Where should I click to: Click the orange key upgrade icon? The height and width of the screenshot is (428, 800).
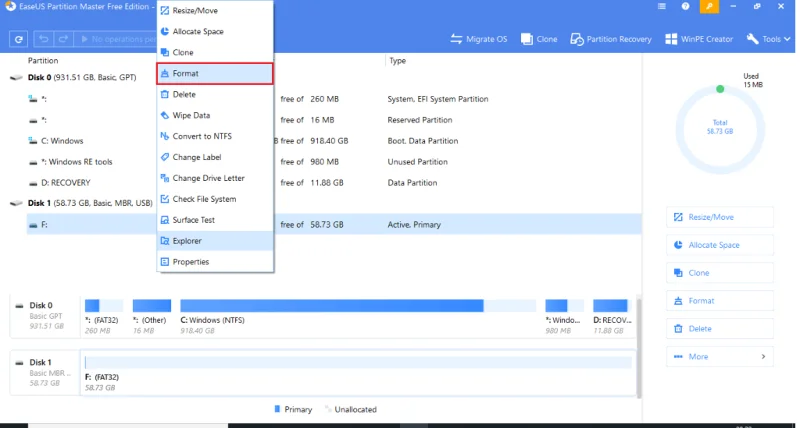coord(709,7)
